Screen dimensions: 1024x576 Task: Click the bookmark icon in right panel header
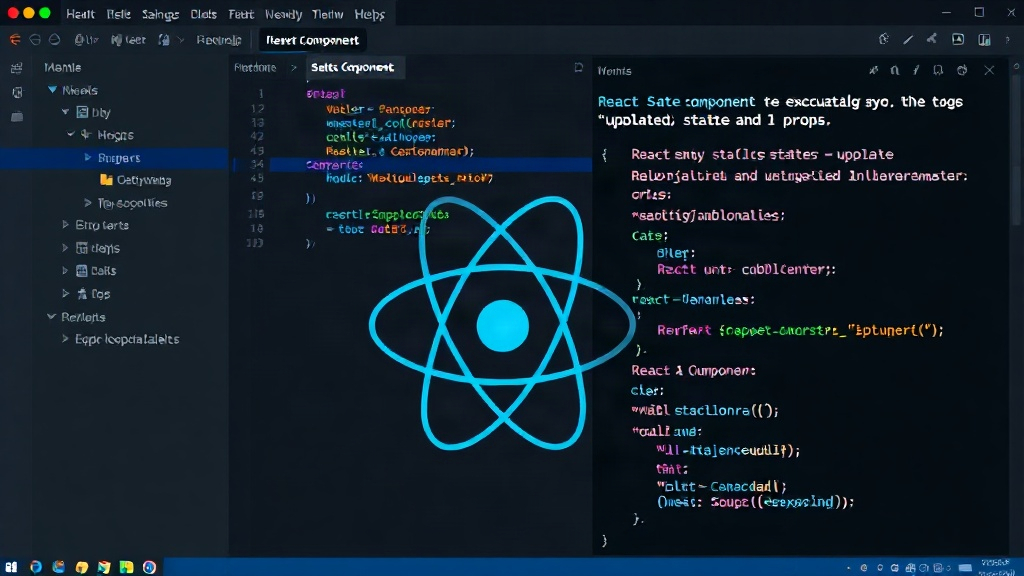coord(938,70)
